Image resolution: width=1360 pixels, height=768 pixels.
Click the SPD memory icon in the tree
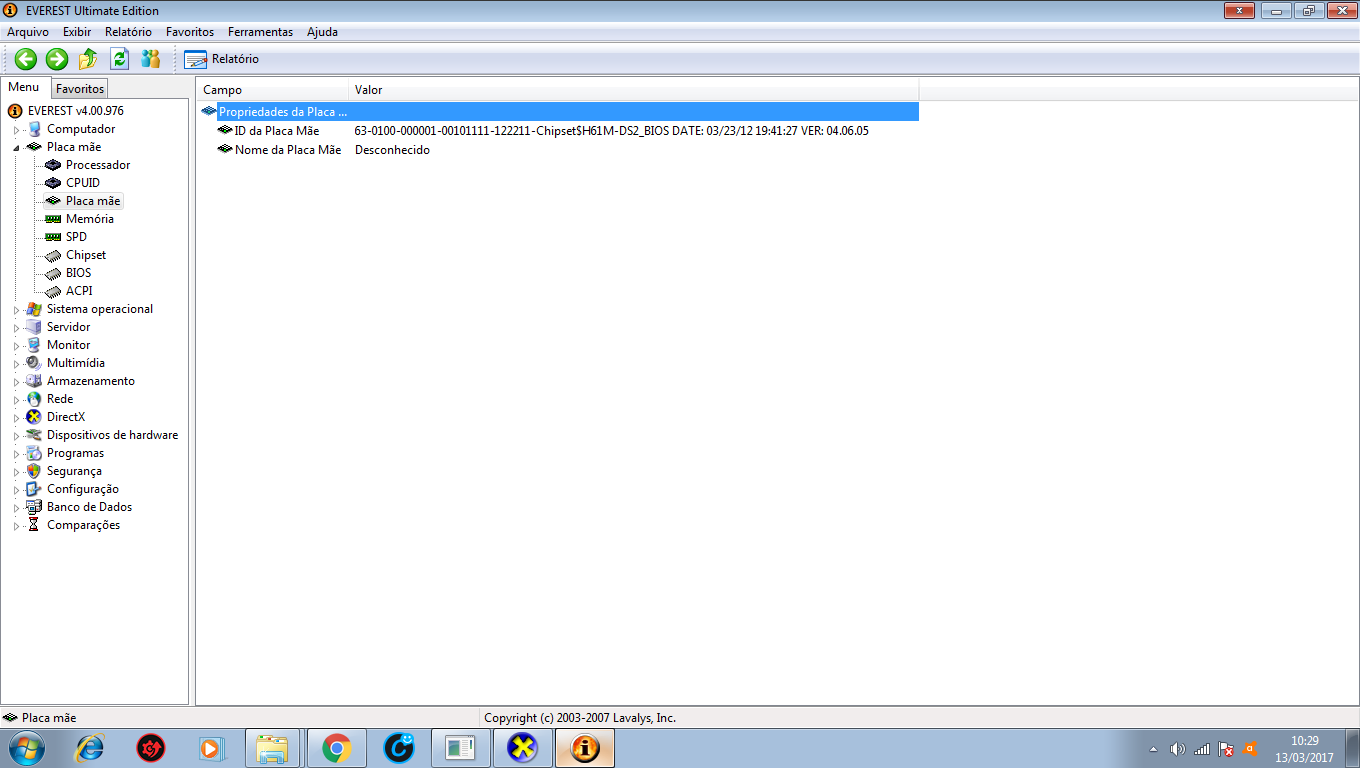tap(54, 237)
